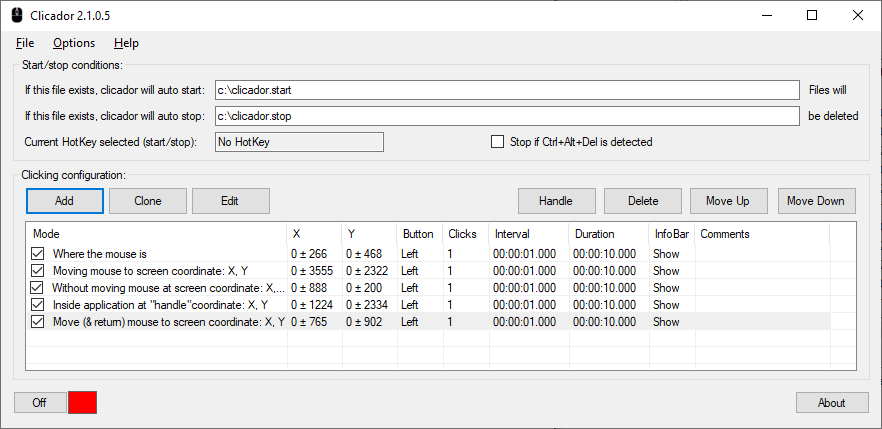This screenshot has width=882, height=429.
Task: Close the Clicador window
Action: [858, 15]
